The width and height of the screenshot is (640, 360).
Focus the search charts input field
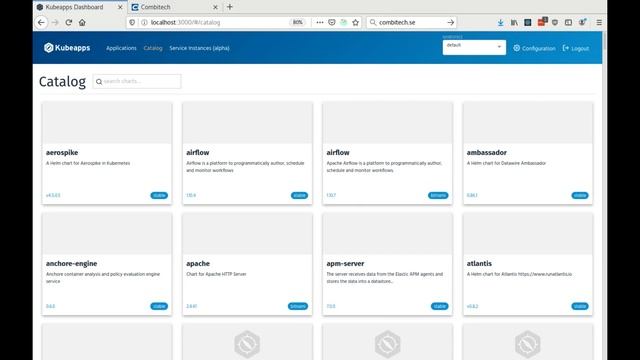click(137, 81)
